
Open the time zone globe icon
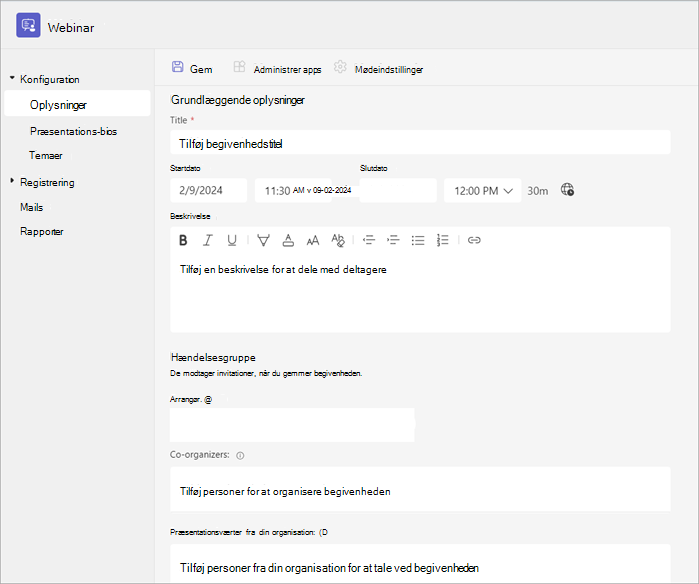tap(567, 189)
